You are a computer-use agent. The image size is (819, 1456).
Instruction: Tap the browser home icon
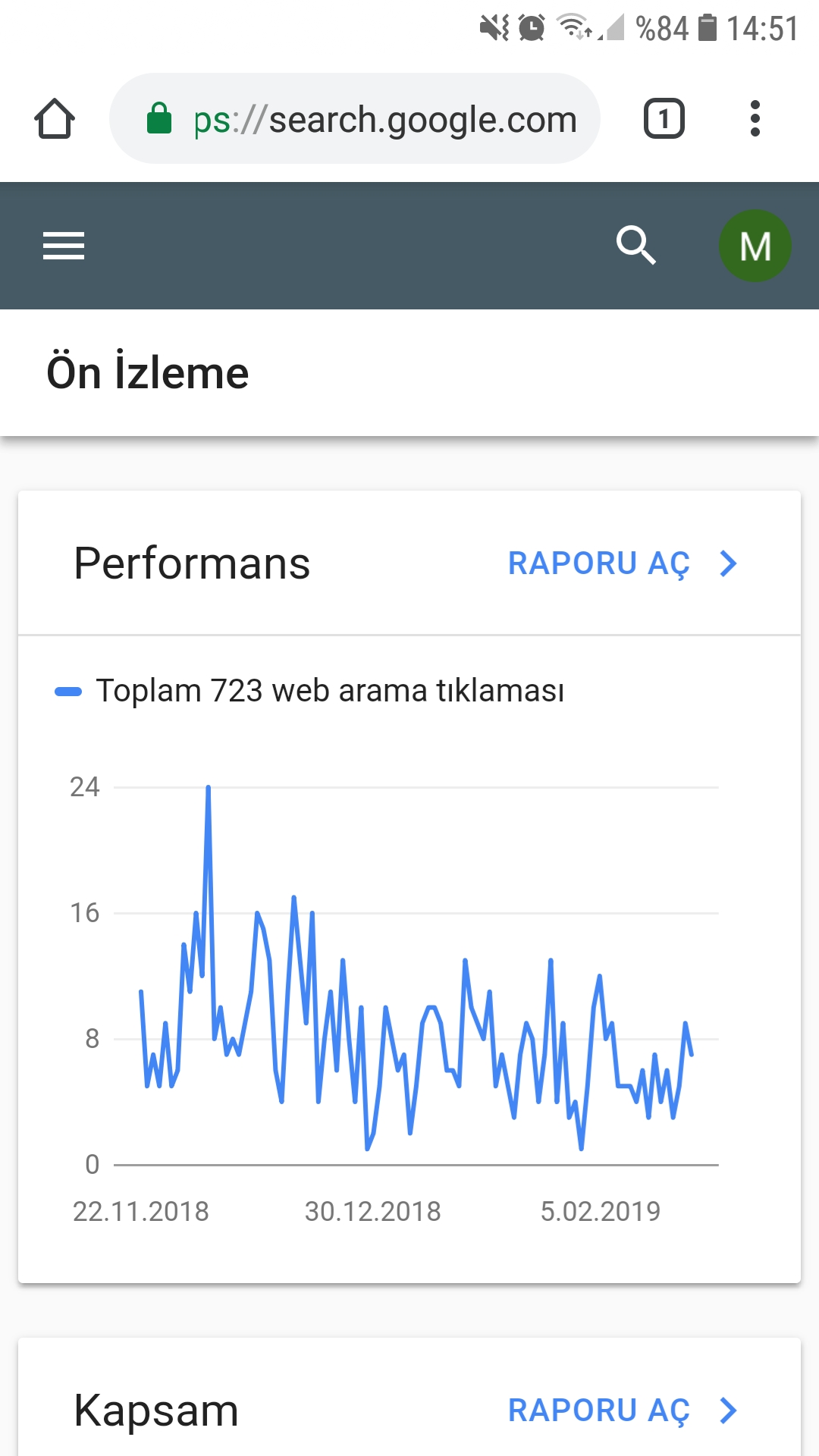click(x=55, y=119)
